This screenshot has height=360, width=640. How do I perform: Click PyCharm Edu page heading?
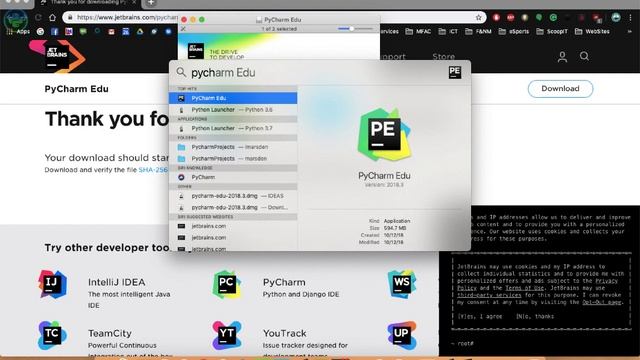coord(76,89)
